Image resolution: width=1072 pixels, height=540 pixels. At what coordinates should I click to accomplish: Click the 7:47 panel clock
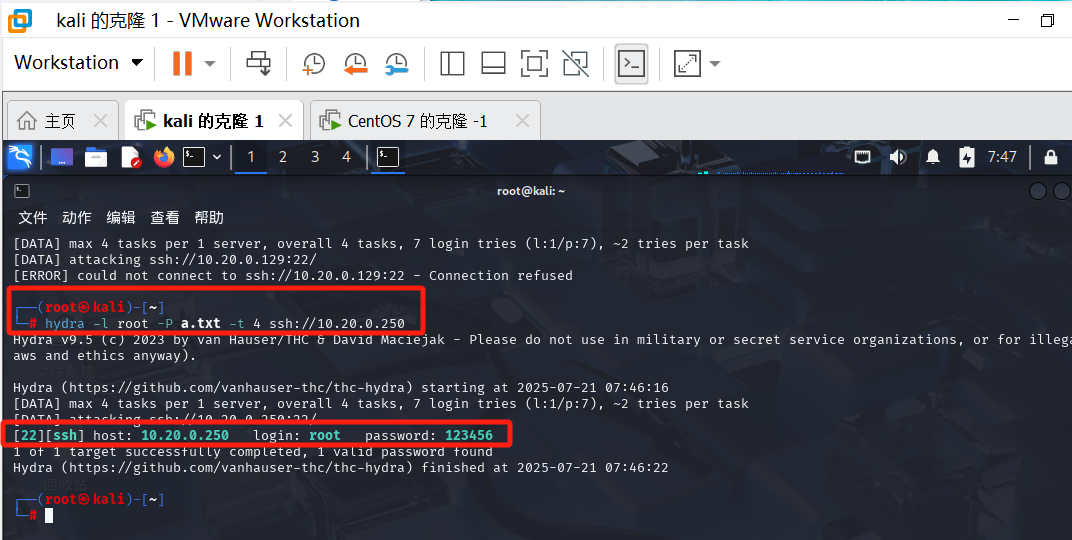click(x=1002, y=157)
